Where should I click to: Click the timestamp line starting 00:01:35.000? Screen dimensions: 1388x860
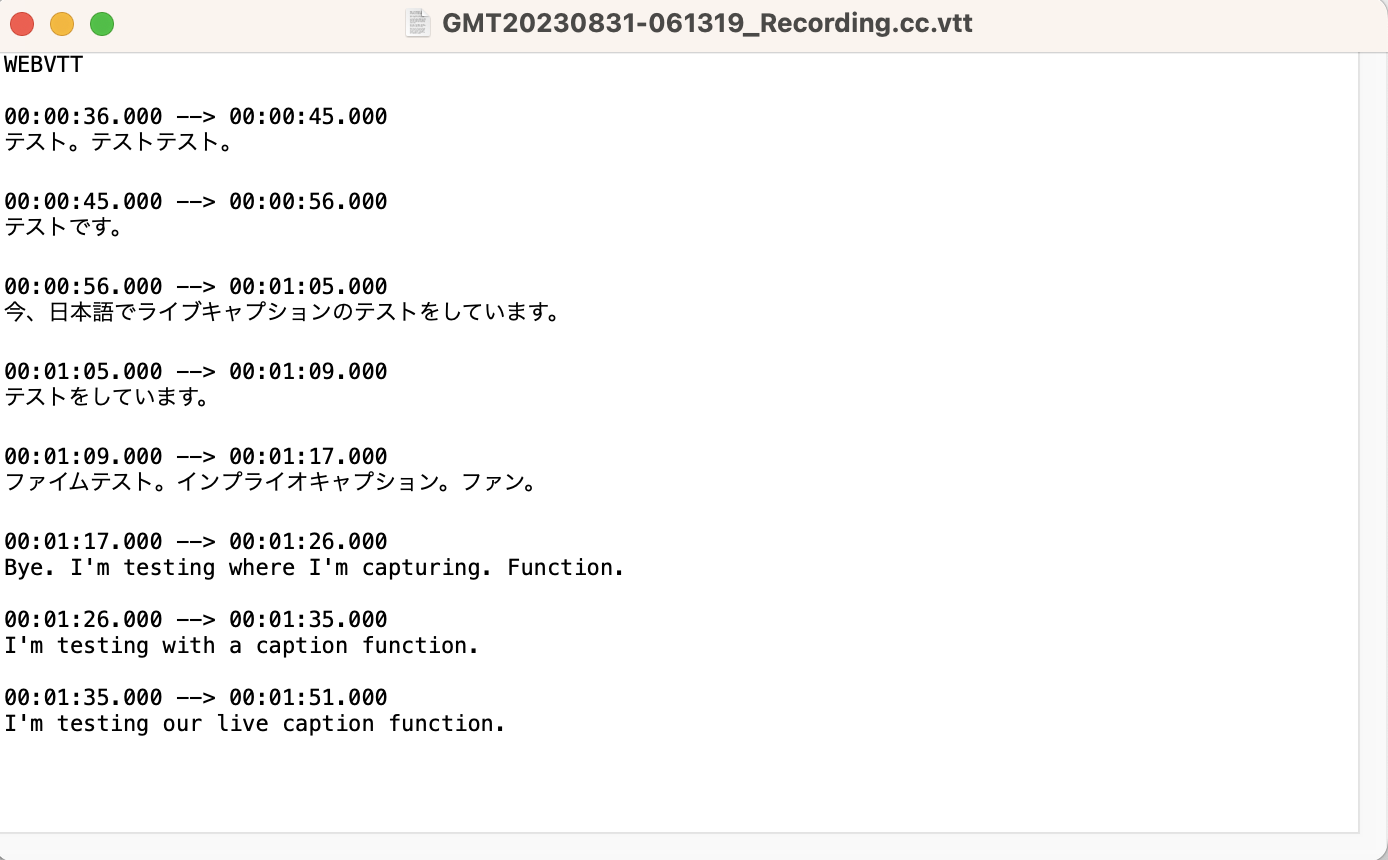195,697
